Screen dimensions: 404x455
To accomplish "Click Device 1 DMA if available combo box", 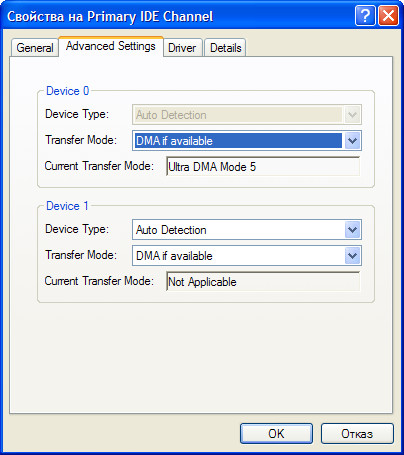I will pos(247,256).
